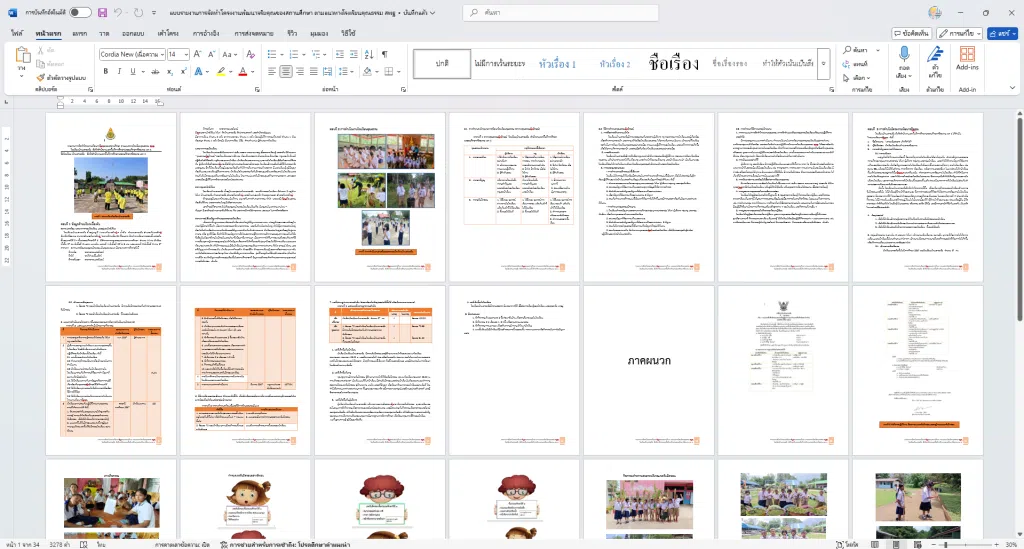
Task: Switch to the Review ribbon tab
Action: coord(292,33)
